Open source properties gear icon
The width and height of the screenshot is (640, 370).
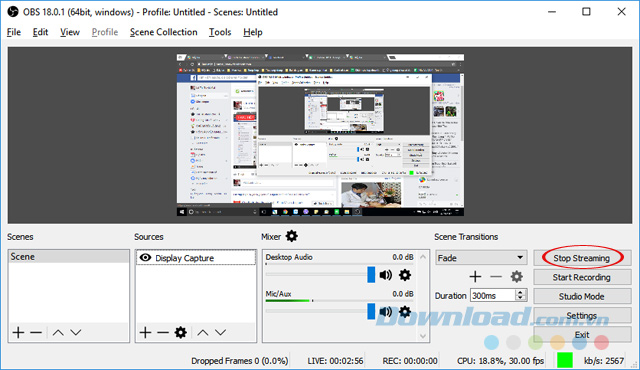coord(181,332)
